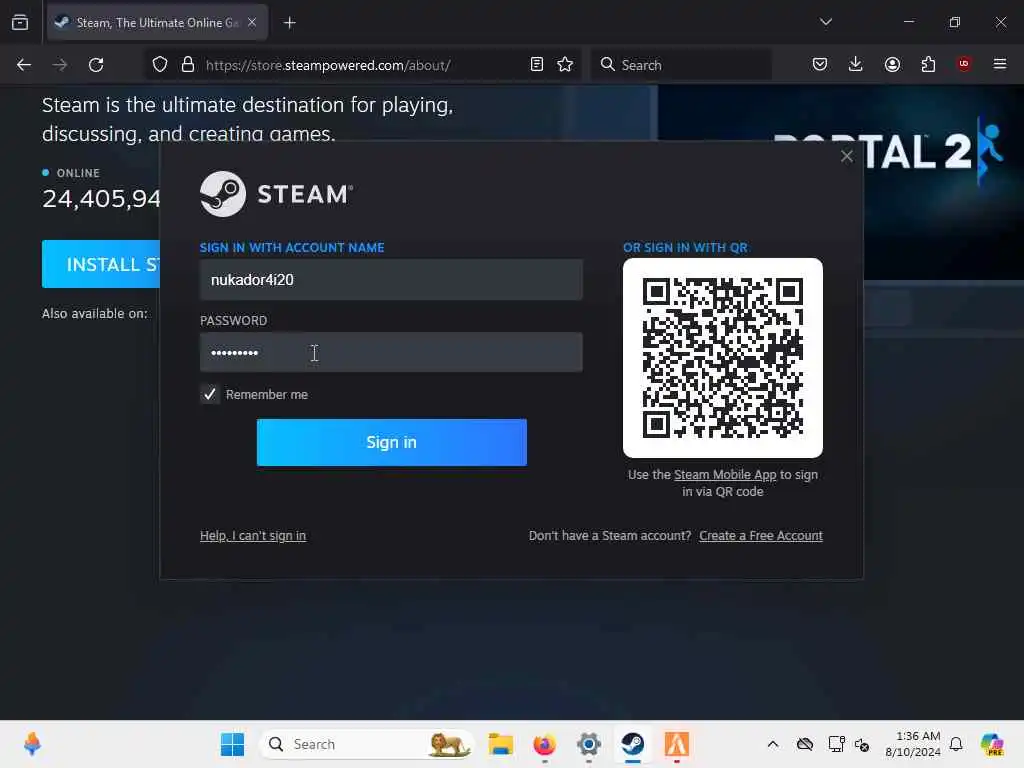Viewport: 1024px width, 768px height.
Task: Click the address bar URL
Action: coord(328,65)
